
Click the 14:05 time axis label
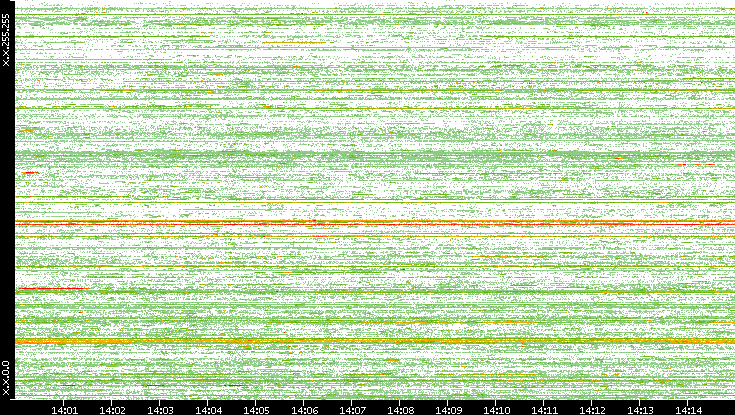(256, 410)
